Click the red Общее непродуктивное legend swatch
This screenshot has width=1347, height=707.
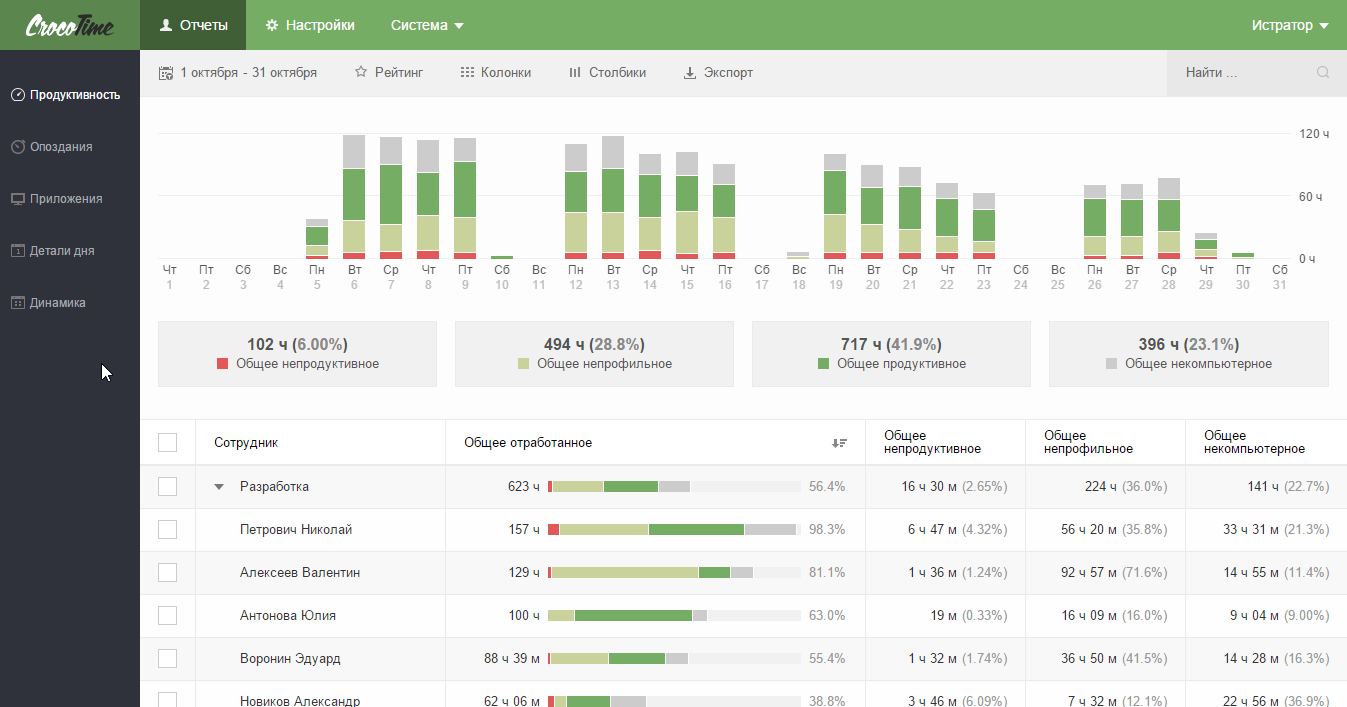223,364
